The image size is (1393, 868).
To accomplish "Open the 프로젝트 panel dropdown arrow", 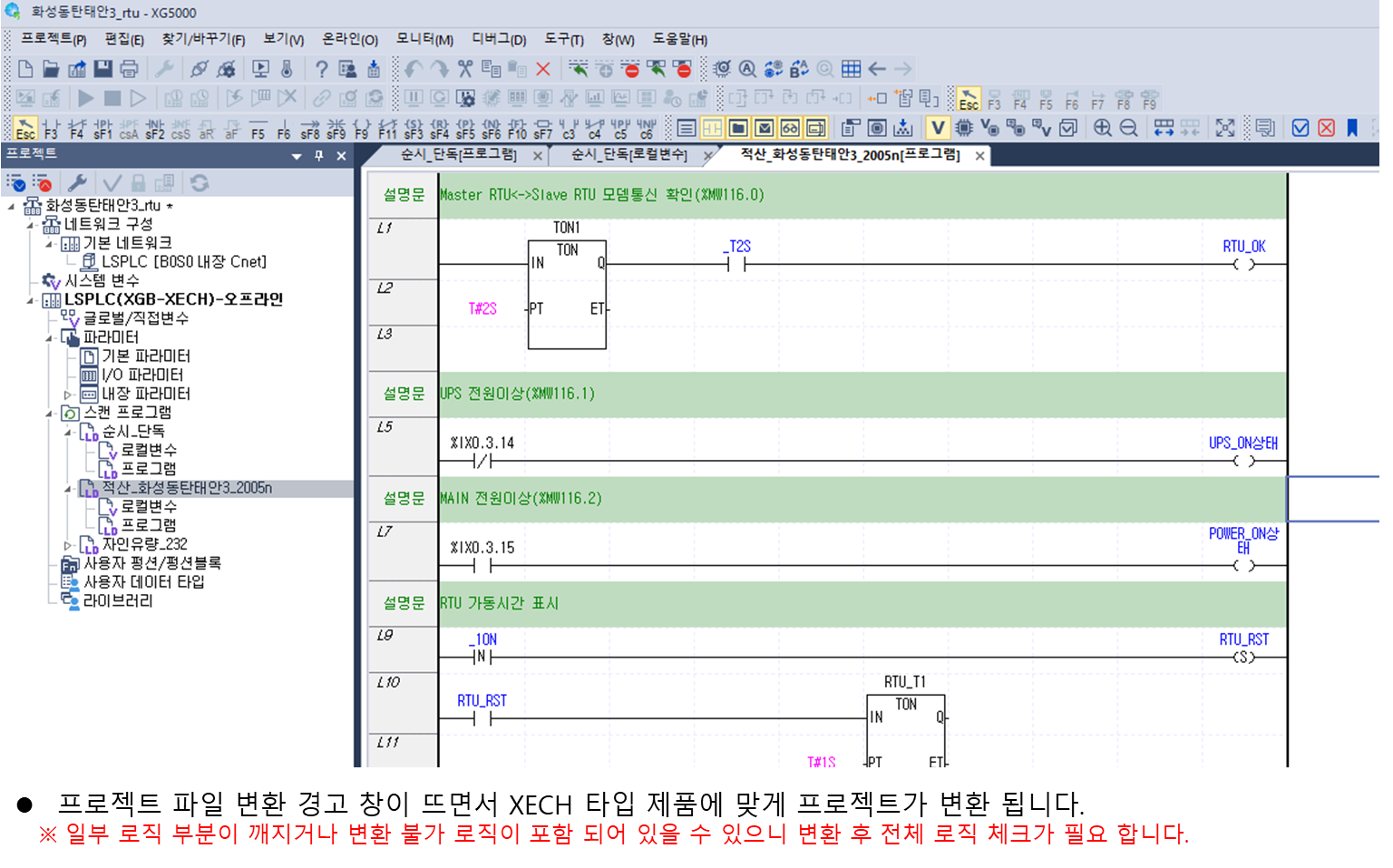I will click(297, 156).
